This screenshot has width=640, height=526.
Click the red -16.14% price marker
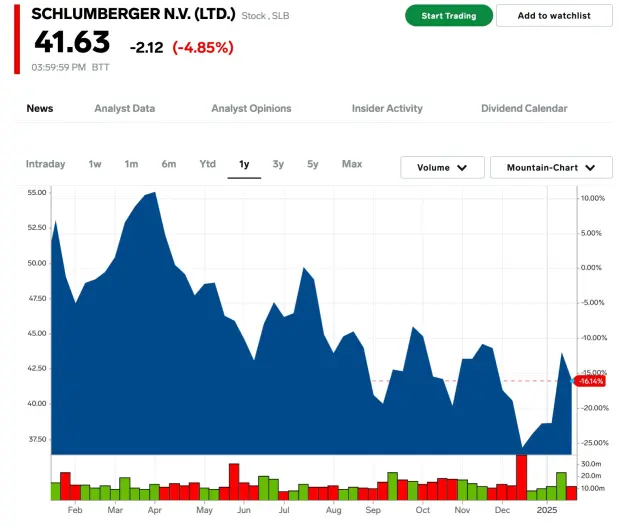pyautogui.click(x=591, y=381)
